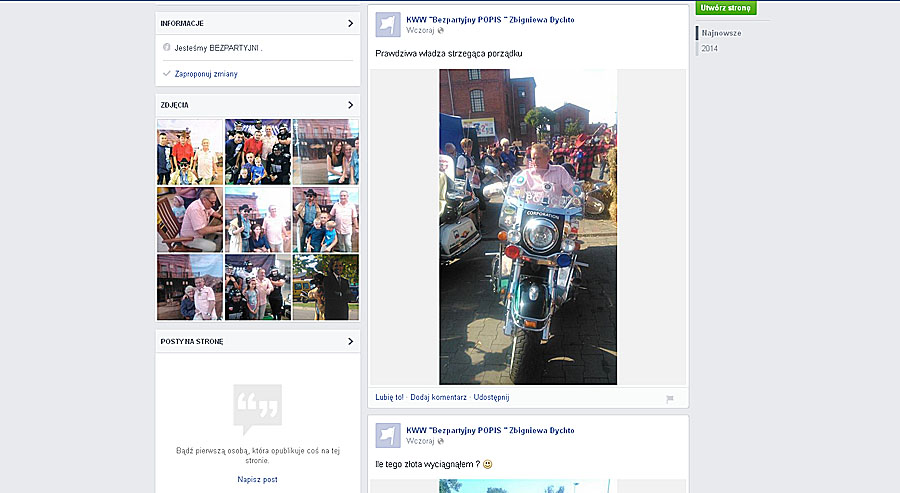Jump to 2014 in the timeline navigation
This screenshot has height=493, width=900.
(709, 48)
